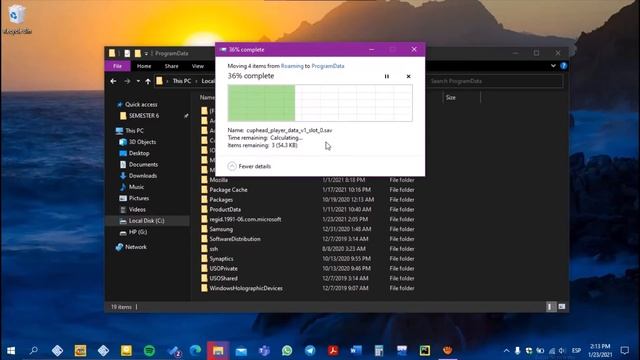Select the USOPrivate folder
Screen dimensions: 640x360
coord(223,269)
